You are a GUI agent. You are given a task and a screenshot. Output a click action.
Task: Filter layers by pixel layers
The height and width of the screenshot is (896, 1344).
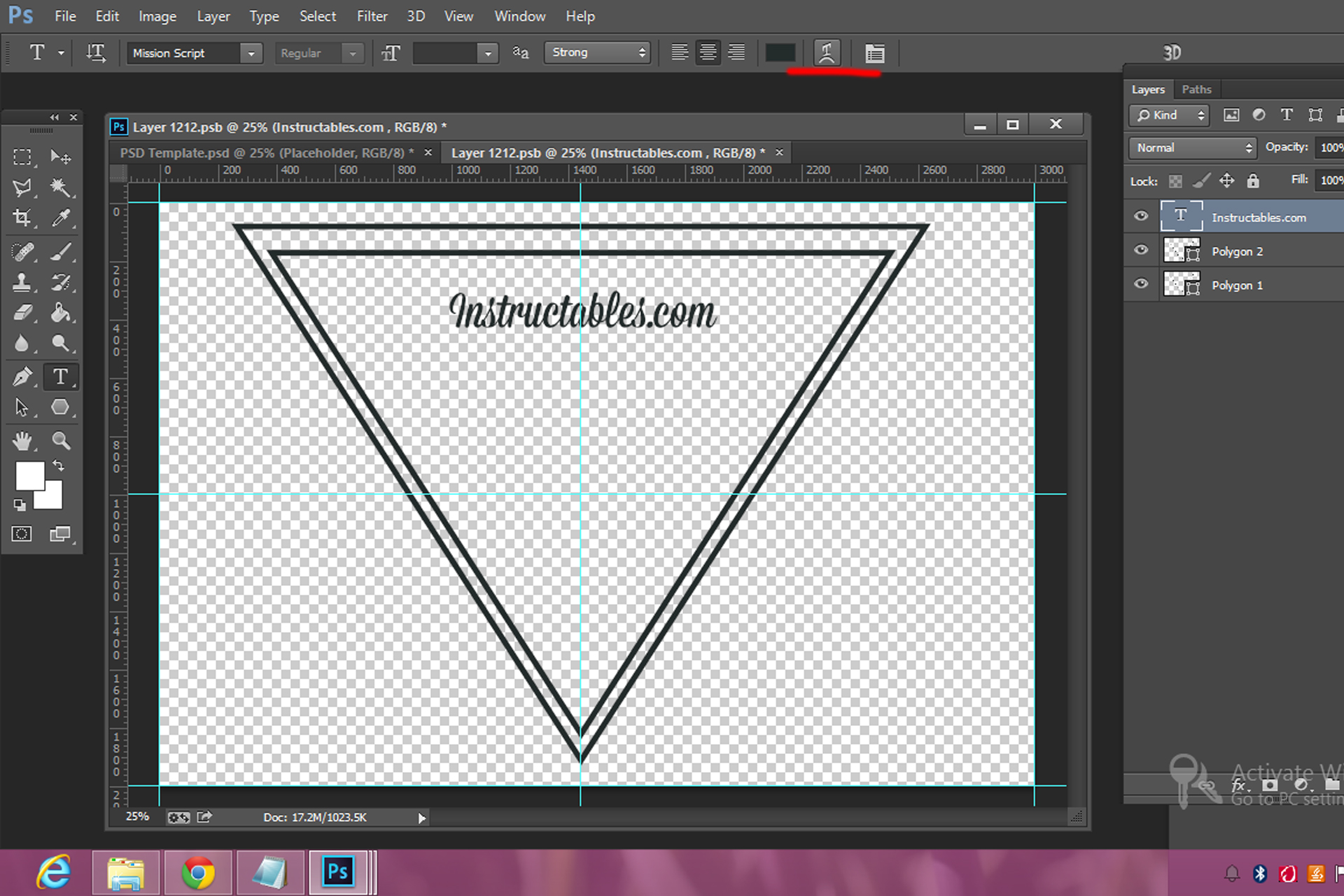point(1231,115)
